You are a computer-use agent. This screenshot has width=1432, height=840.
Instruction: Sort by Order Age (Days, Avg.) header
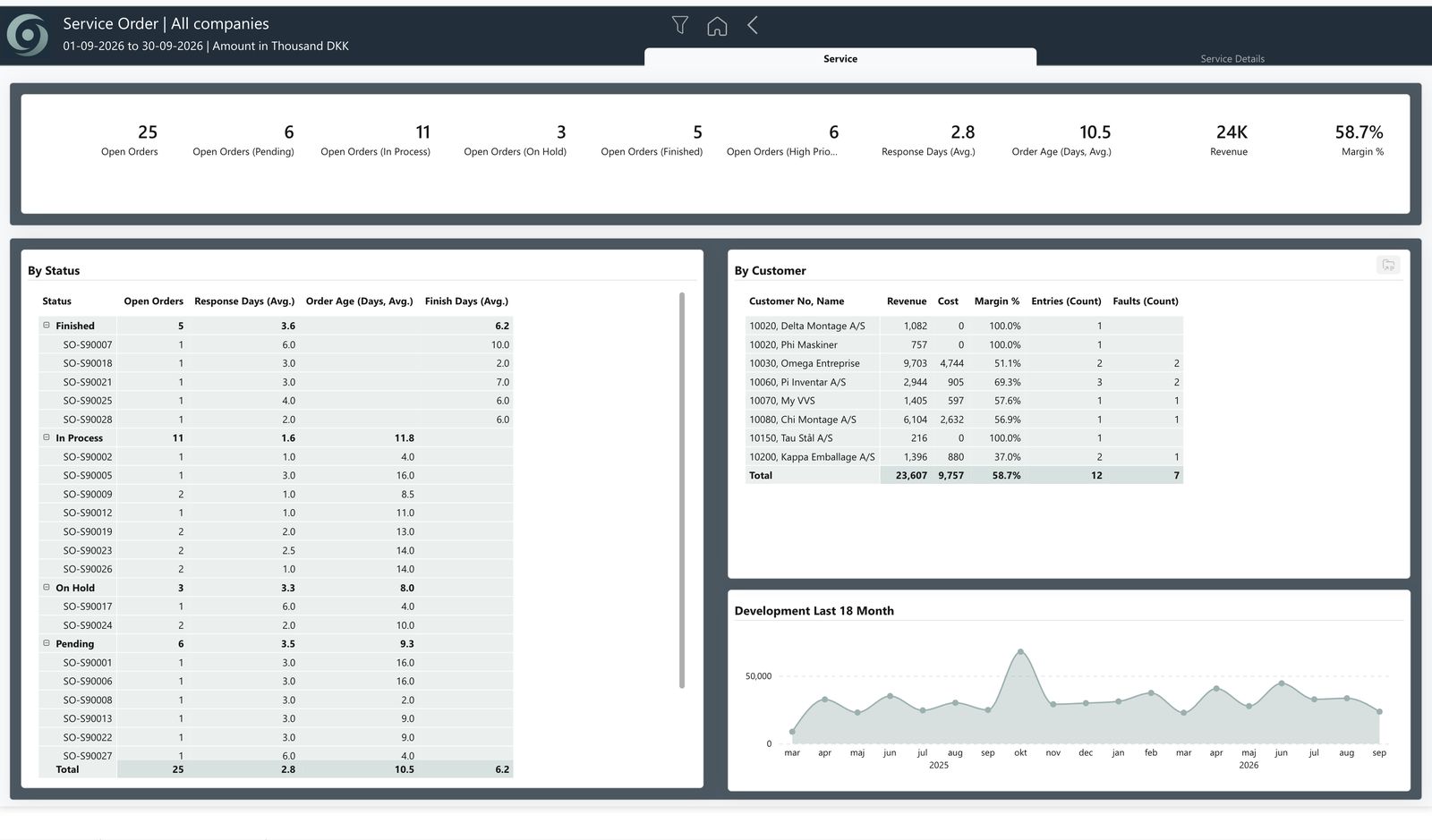pos(359,301)
